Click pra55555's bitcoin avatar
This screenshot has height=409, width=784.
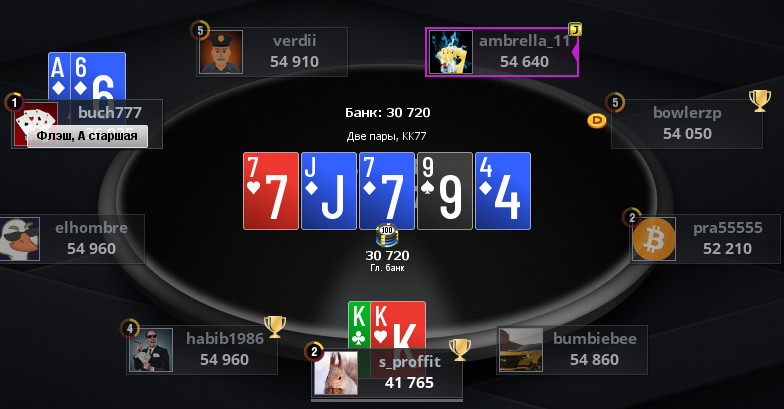coord(654,239)
